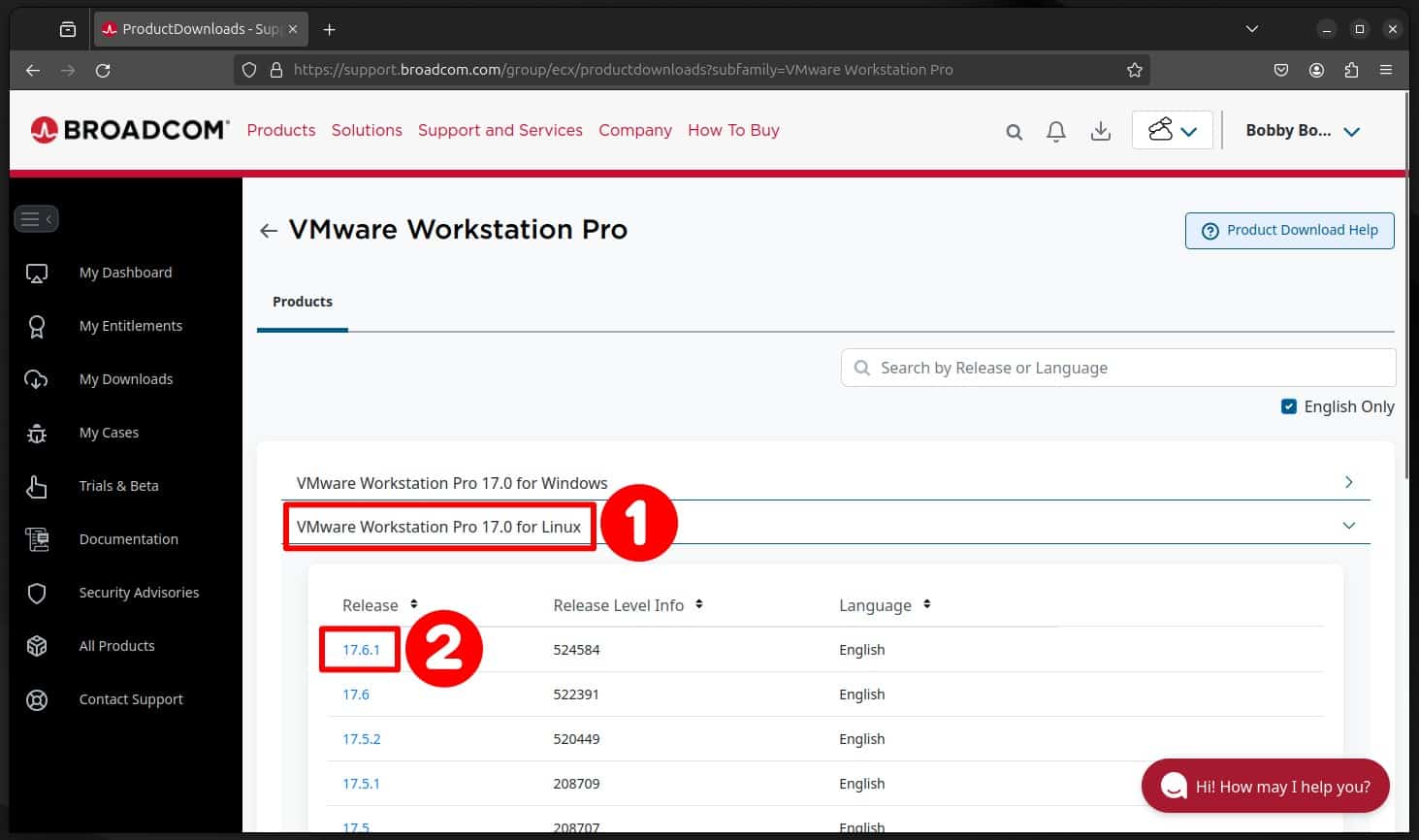Click the My Cases sidebar icon

tap(36, 433)
